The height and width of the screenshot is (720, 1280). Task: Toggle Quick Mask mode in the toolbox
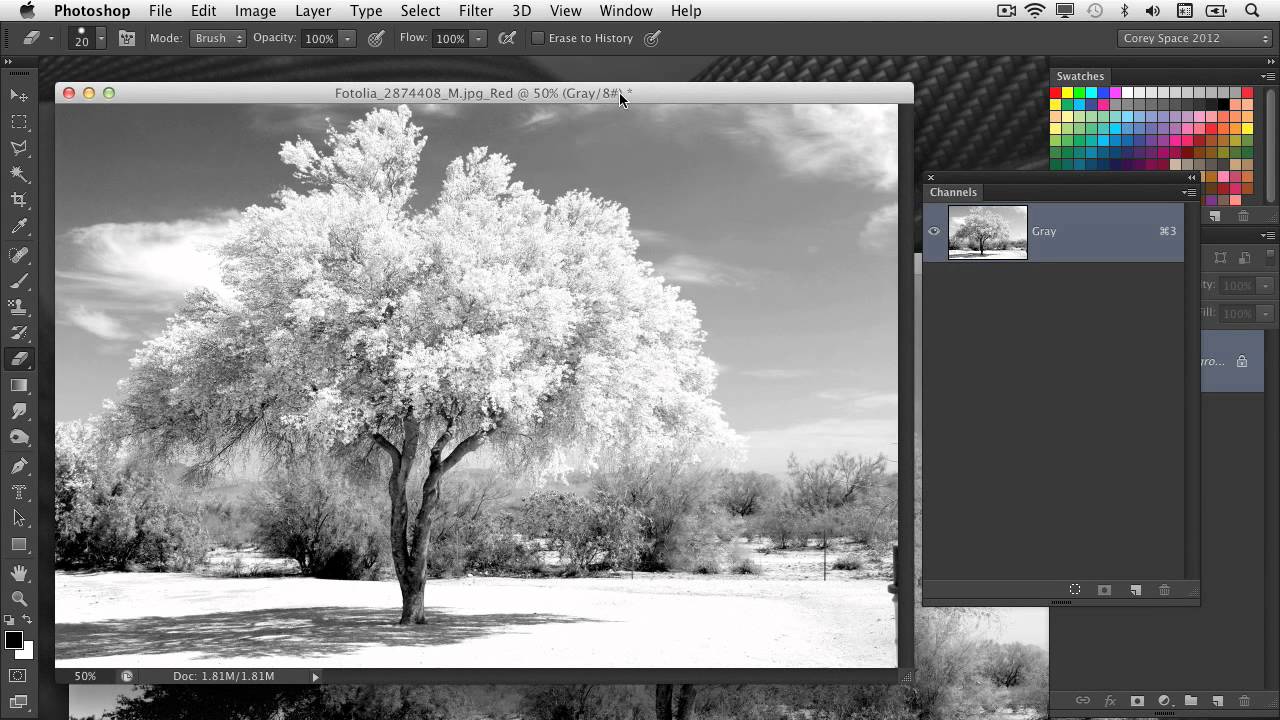(x=19, y=676)
